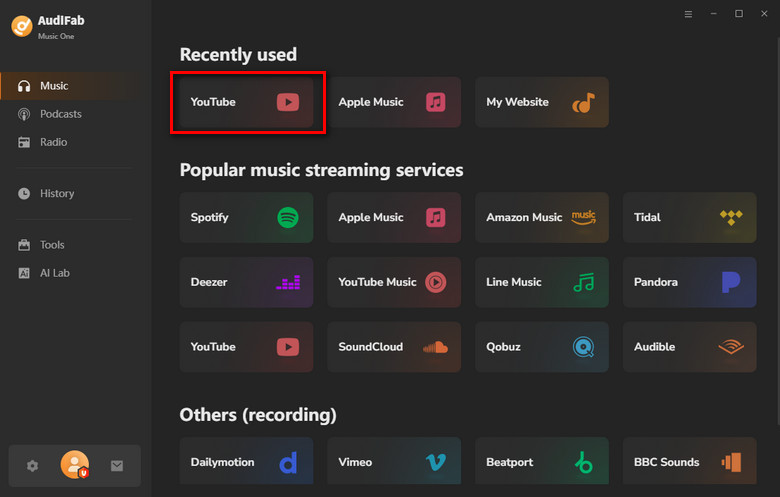Click the settings gear icon
Image resolution: width=780 pixels, height=497 pixels.
32,466
